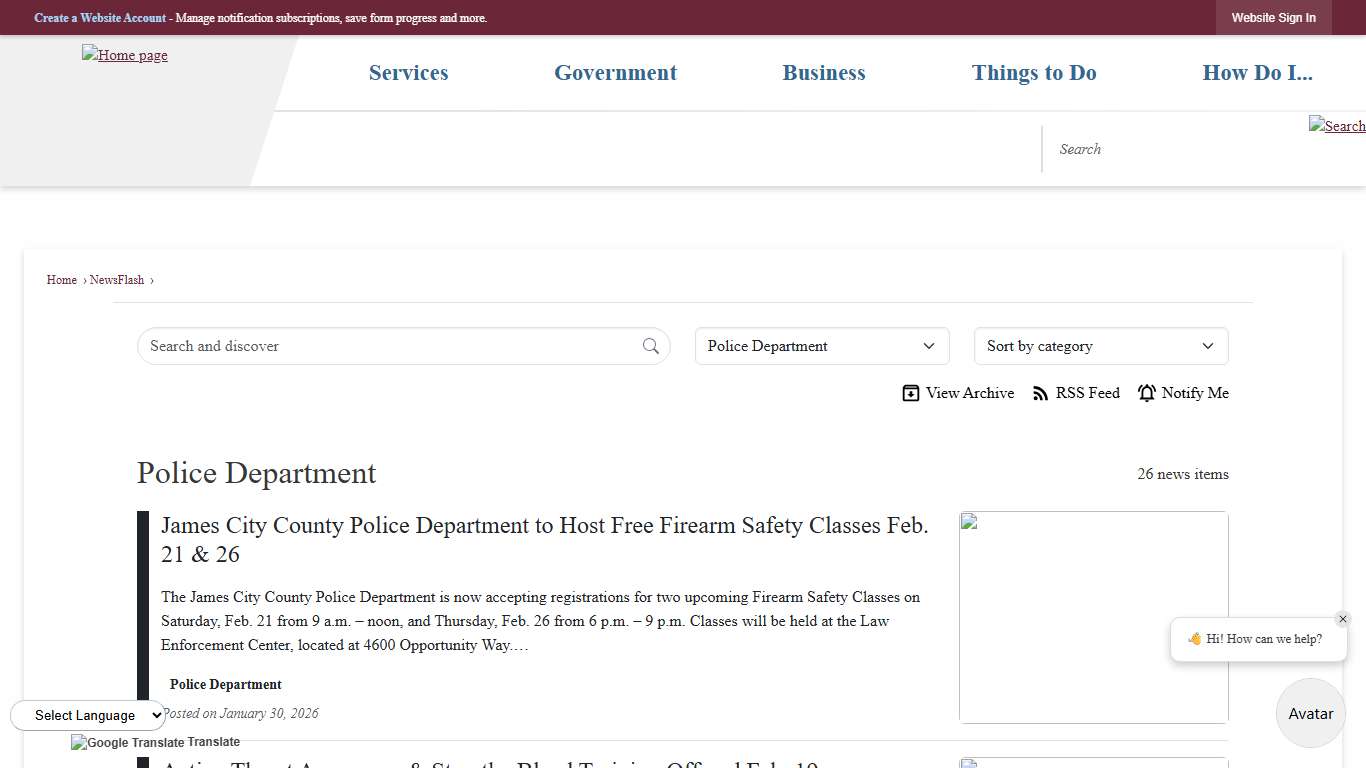Click the NewsFlash breadcrumb link
This screenshot has height=768, width=1366.
[x=117, y=280]
